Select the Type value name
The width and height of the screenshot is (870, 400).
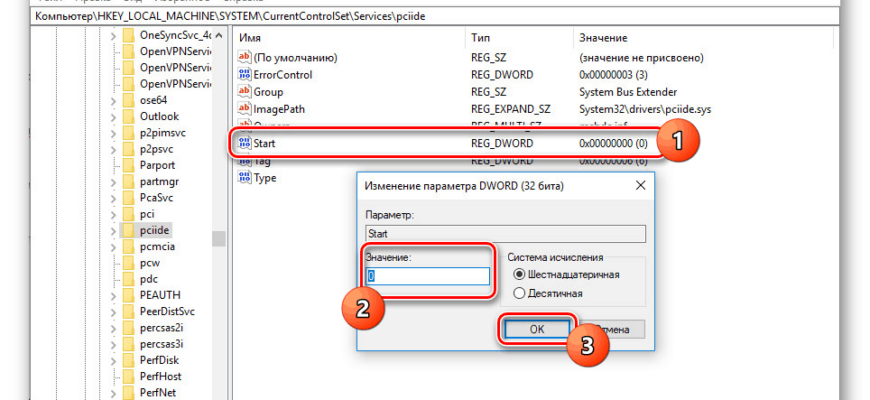pos(265,178)
